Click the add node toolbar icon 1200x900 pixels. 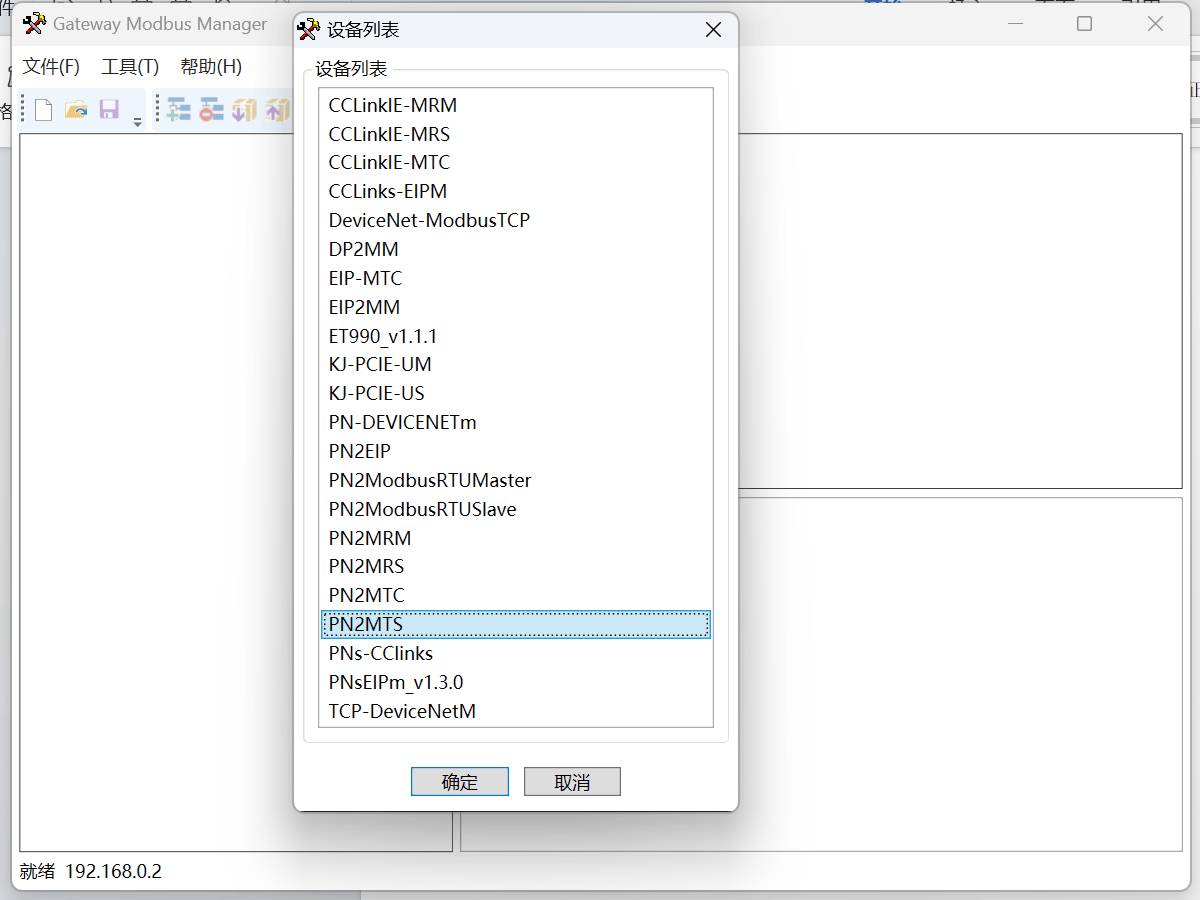tap(179, 110)
